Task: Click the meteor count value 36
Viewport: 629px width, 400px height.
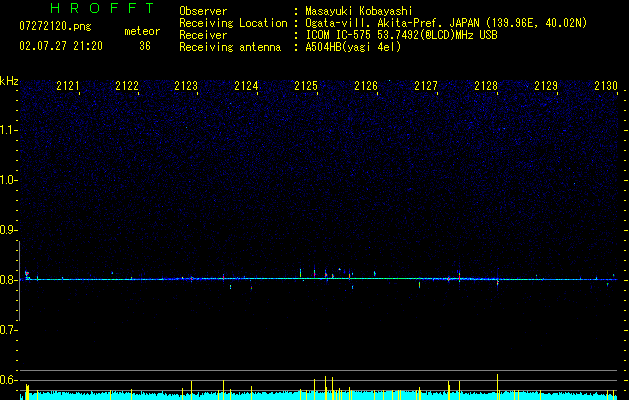Action: click(145, 46)
